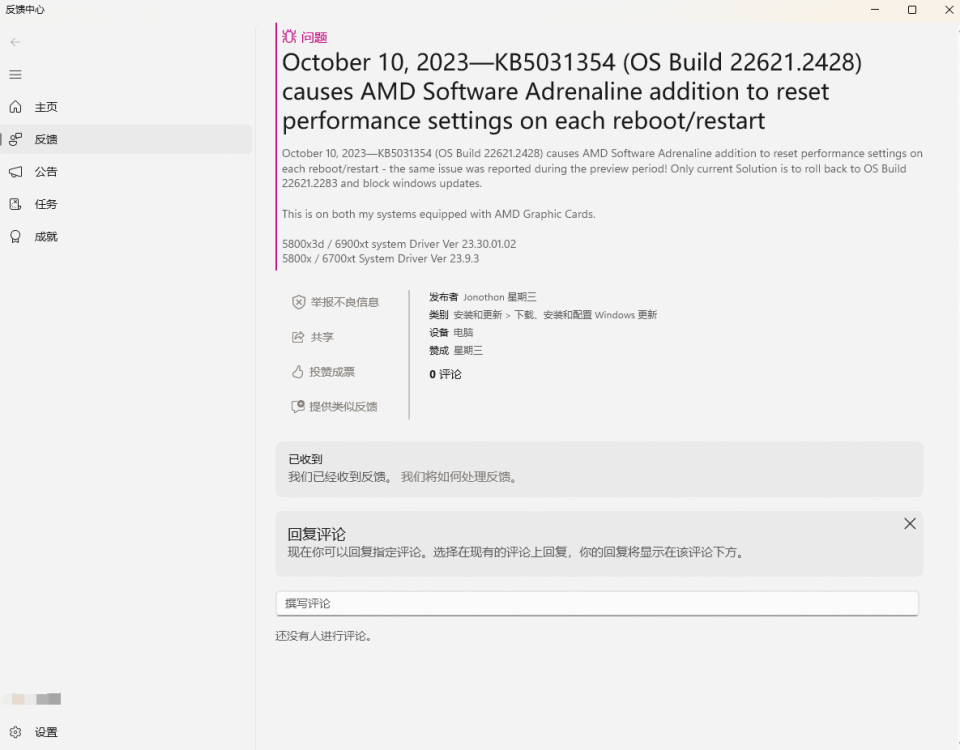The width and height of the screenshot is (960, 750).
Task: Click 提供类似反馈 button label
Action: (343, 407)
